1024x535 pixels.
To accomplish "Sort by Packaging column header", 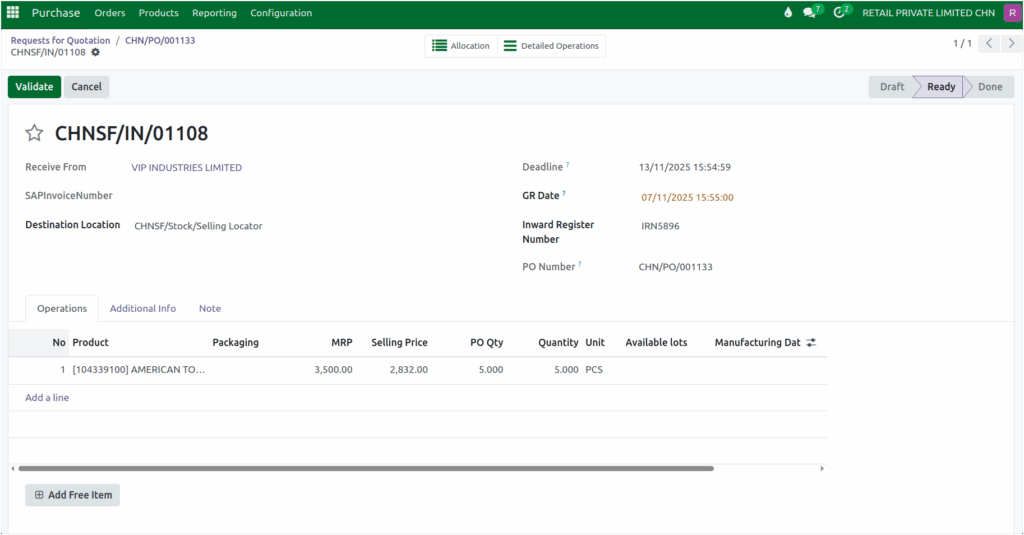I will tap(235, 342).
